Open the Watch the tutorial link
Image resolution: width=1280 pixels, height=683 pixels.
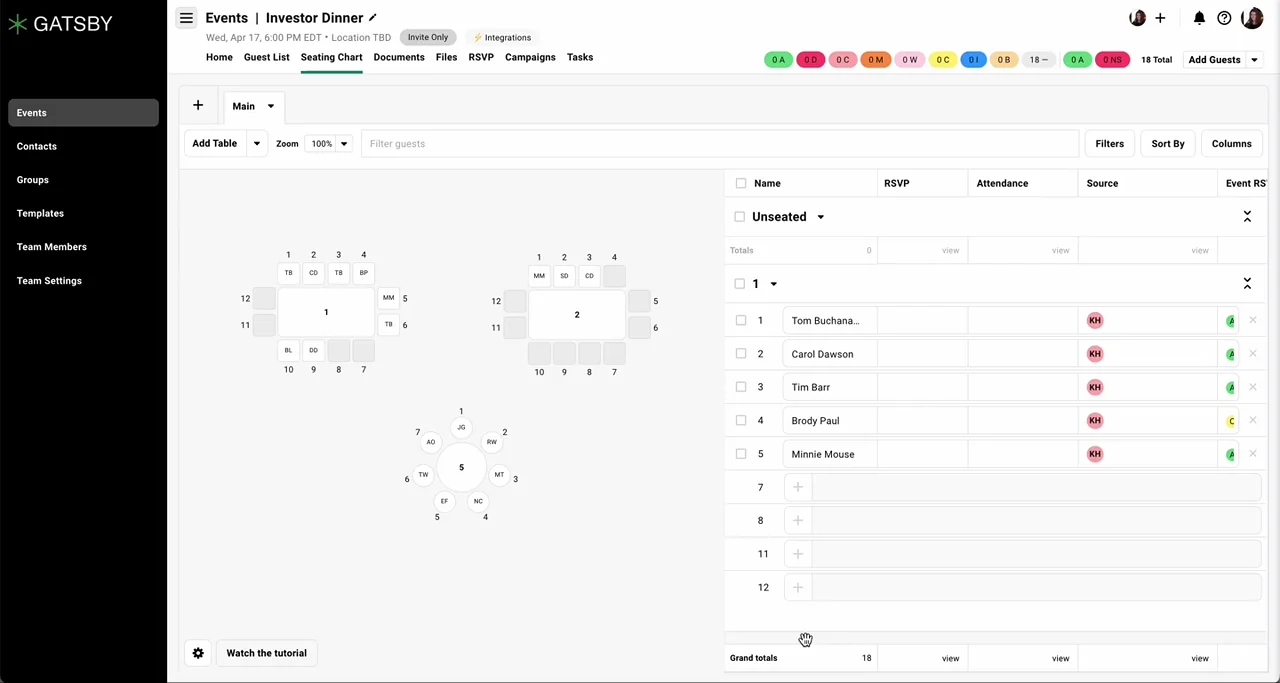(x=266, y=652)
